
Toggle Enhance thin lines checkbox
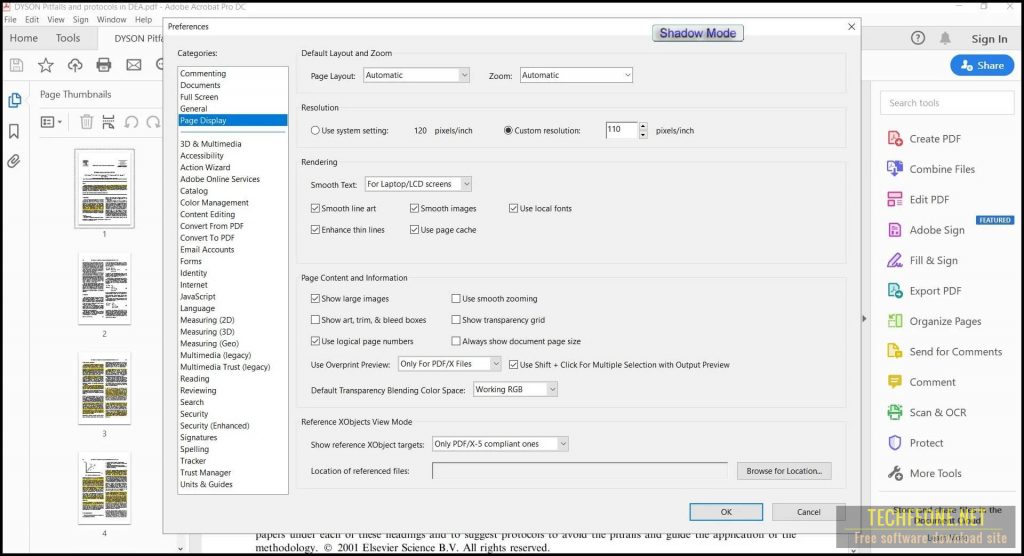(x=315, y=230)
